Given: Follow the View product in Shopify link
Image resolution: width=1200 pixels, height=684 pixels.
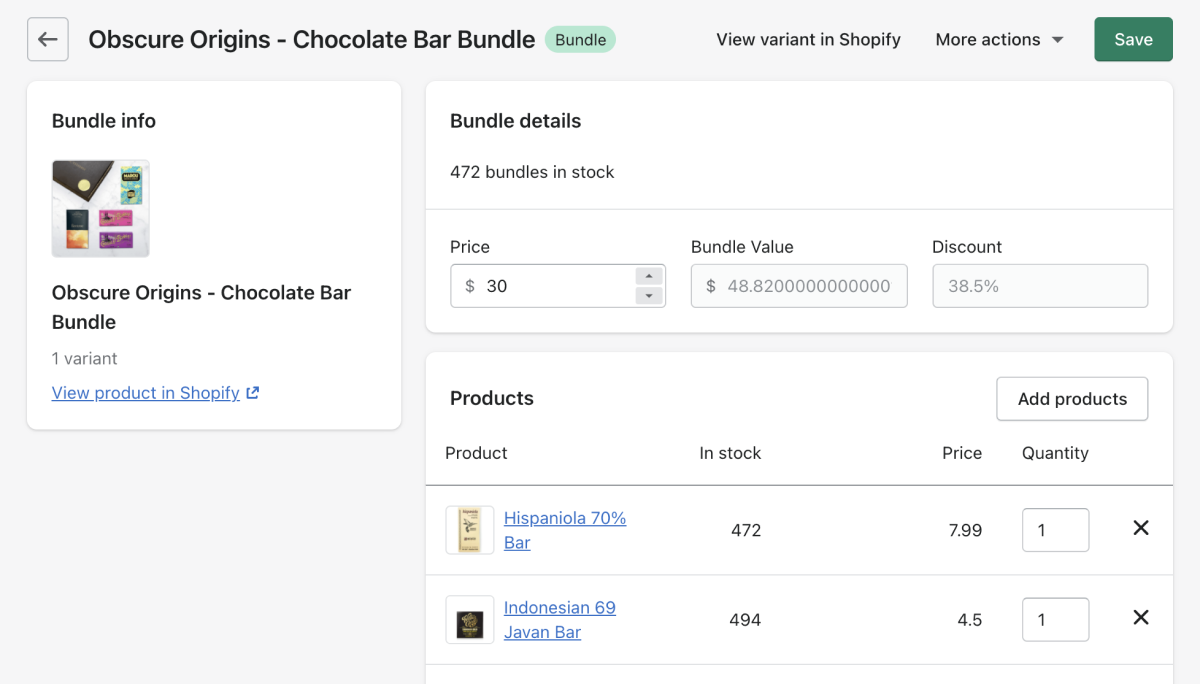Looking at the screenshot, I should (146, 393).
